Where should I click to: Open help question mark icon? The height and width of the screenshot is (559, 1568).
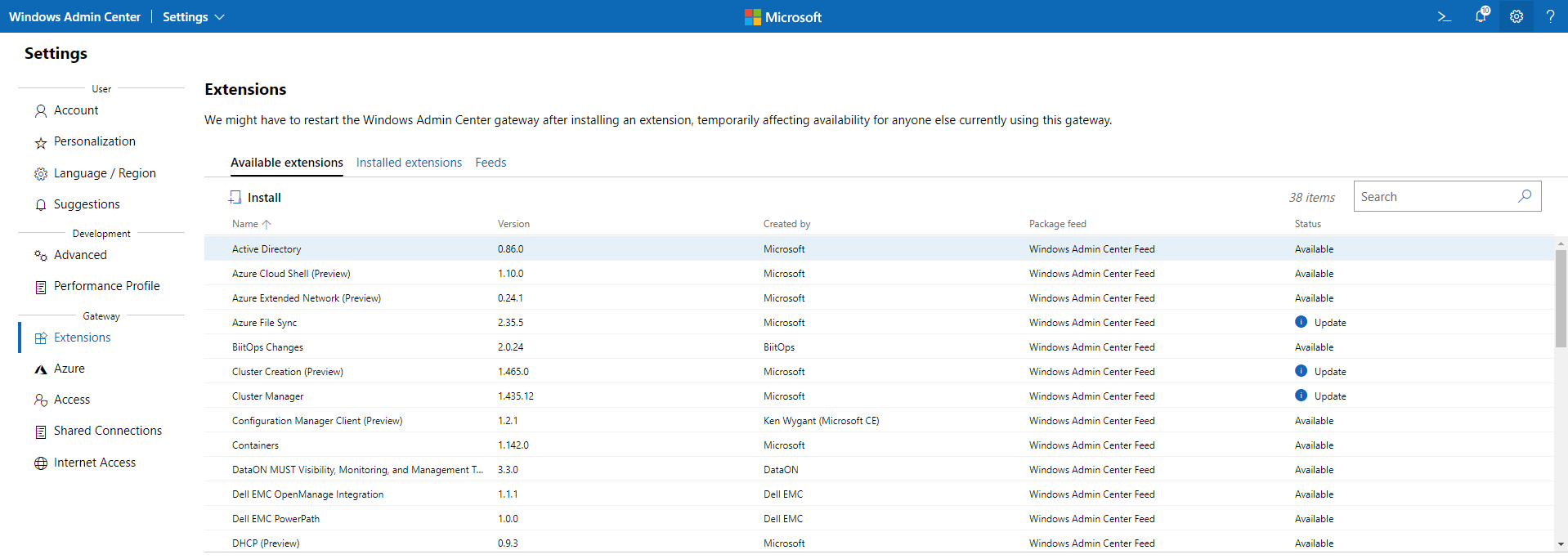coord(1550,16)
